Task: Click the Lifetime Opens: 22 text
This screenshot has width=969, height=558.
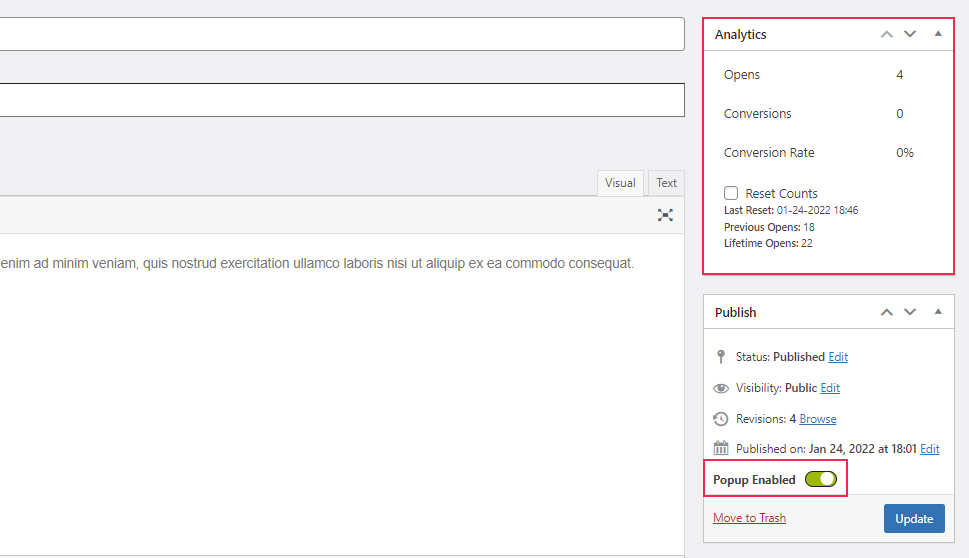Action: [x=768, y=243]
